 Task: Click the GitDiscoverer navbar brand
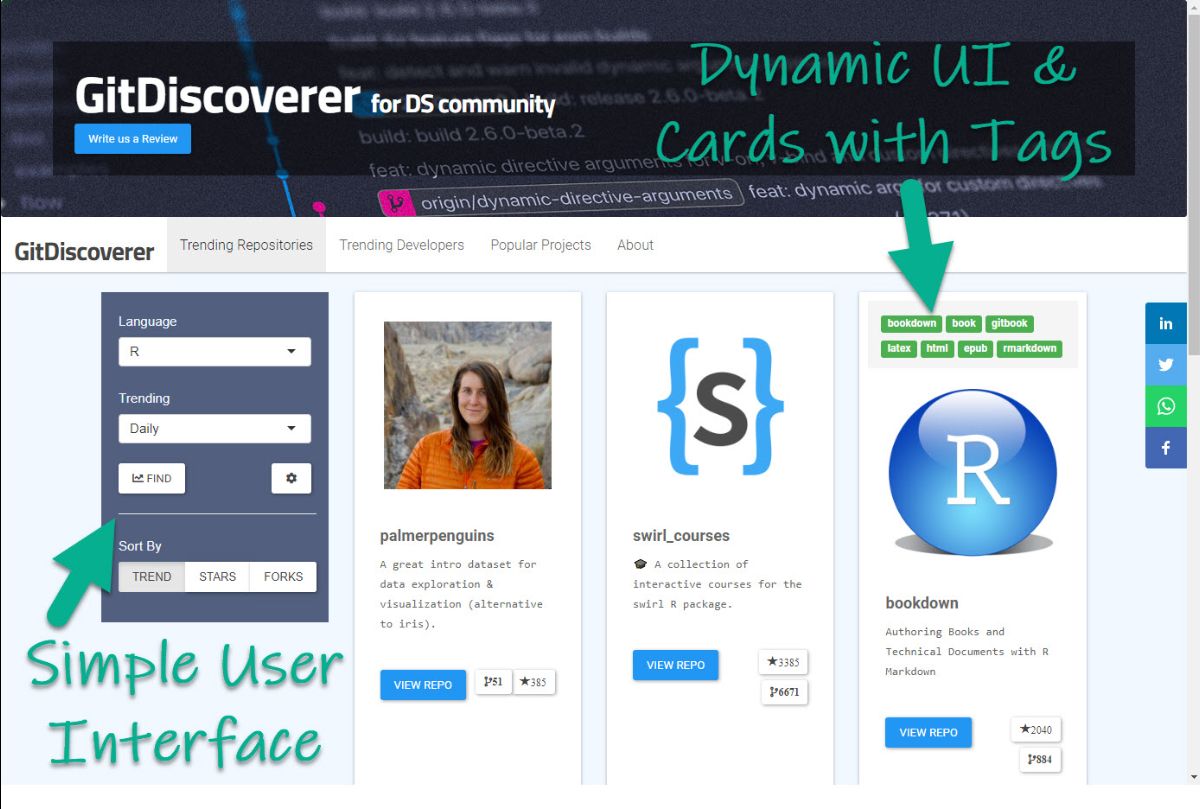click(84, 251)
